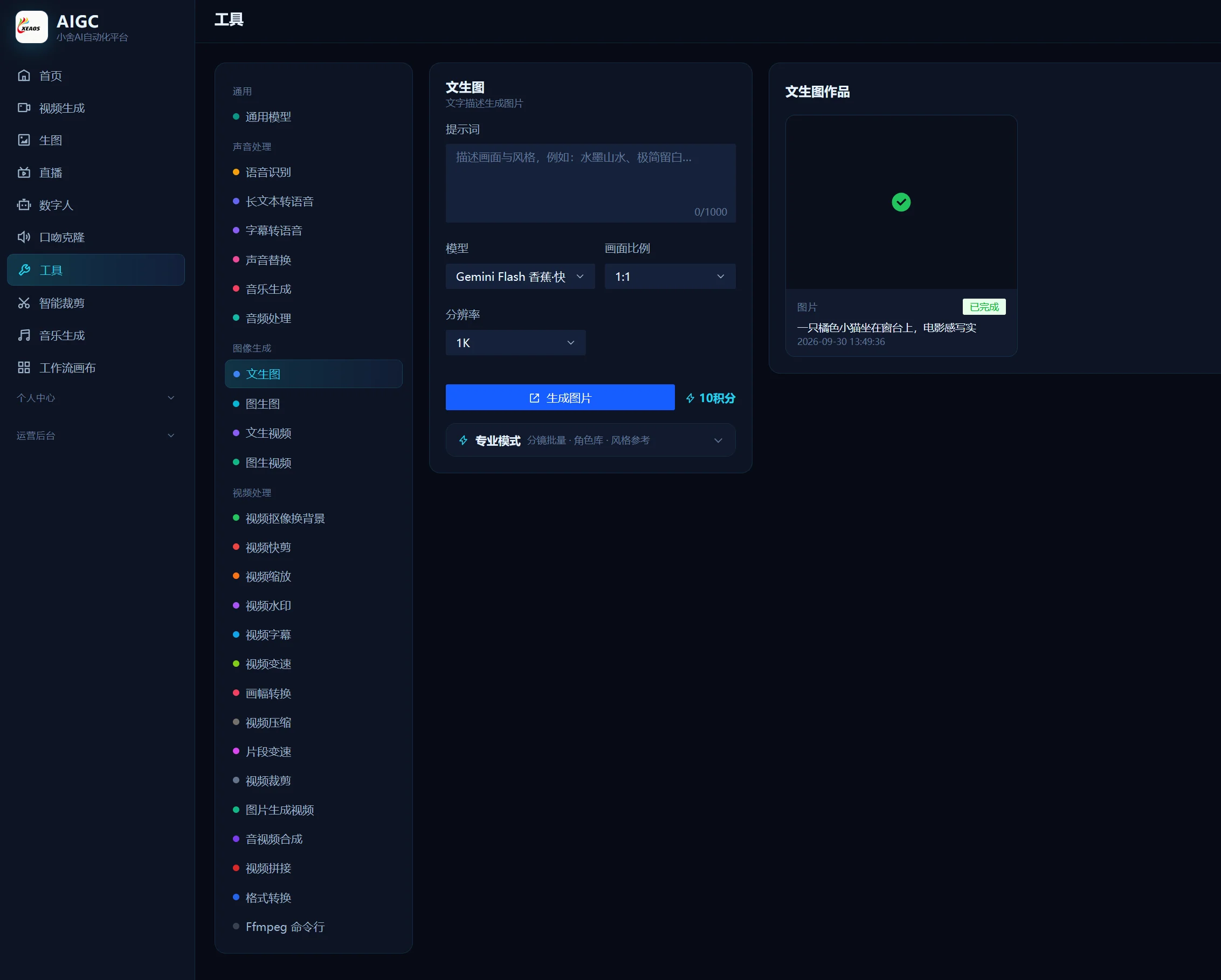This screenshot has width=1221, height=980.
Task: Open 图片生成视频 tool
Action: (x=313, y=810)
